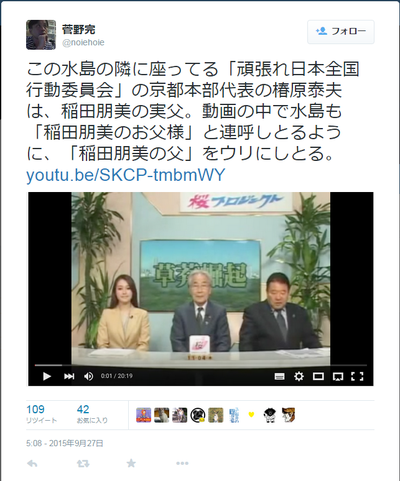400x481 pixels.
Task: Favorite the tweet with star icon
Action: [131, 463]
